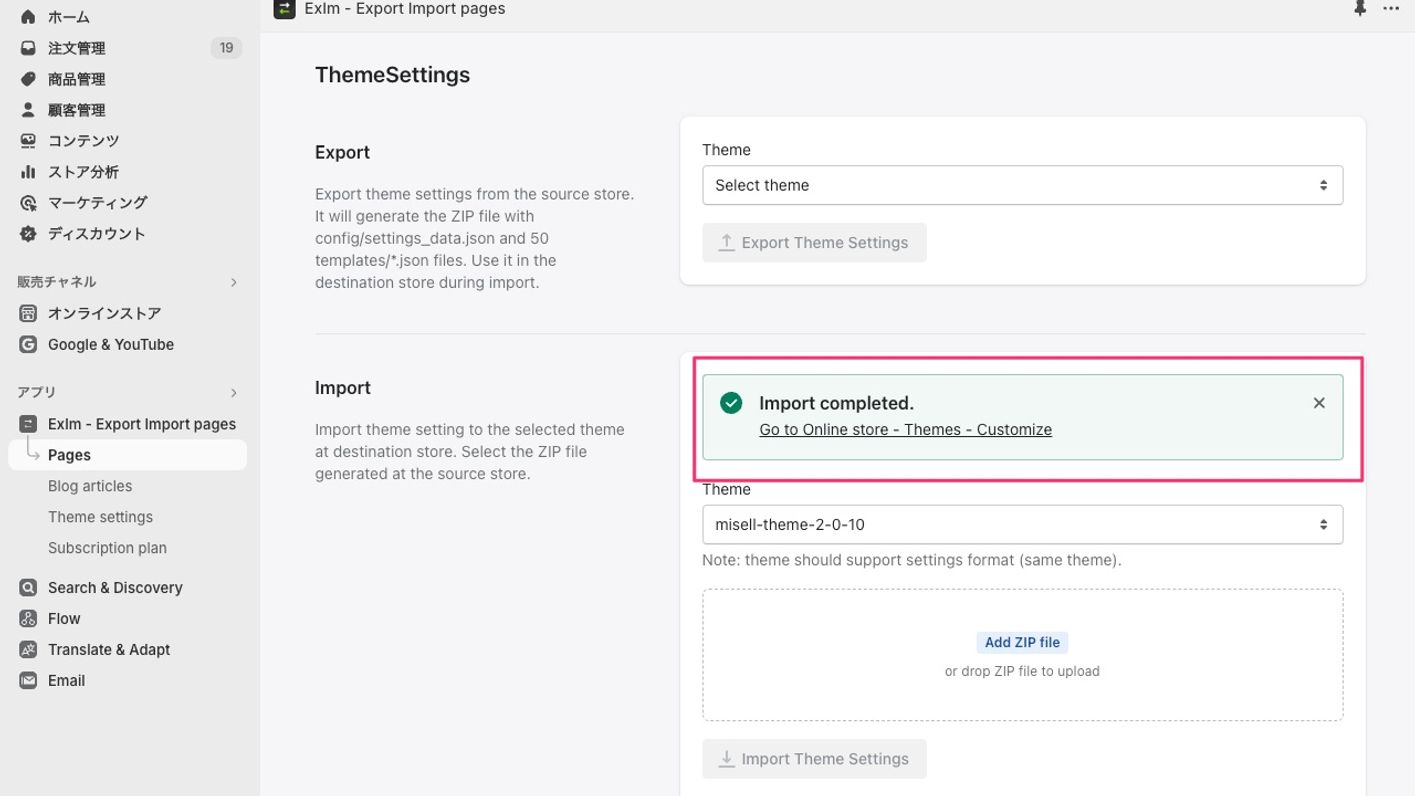Click the 'or drop ZIP file to upload' text
This screenshot has height=796, width=1415.
point(1022,672)
